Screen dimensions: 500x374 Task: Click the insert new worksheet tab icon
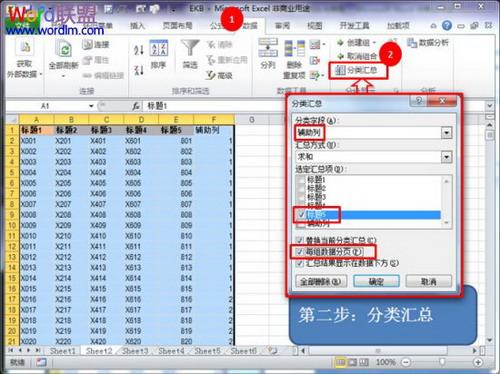click(x=273, y=350)
